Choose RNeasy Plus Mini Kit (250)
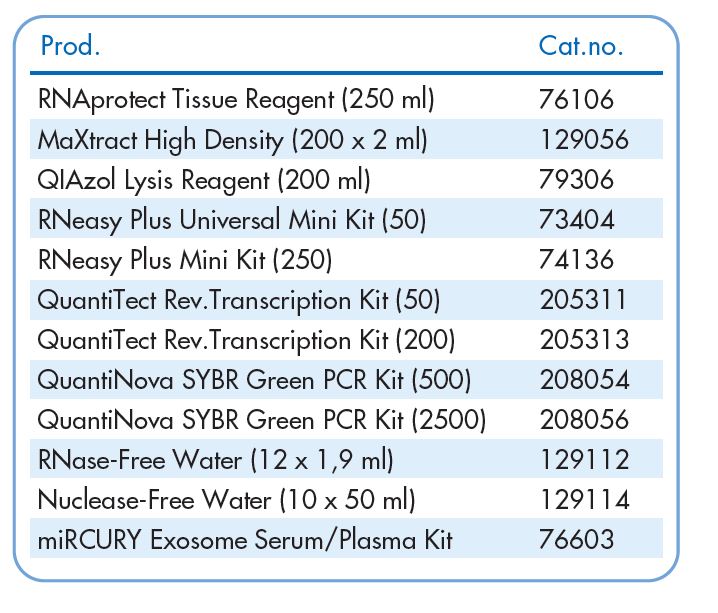This screenshot has height=613, width=718. pyautogui.click(x=185, y=259)
